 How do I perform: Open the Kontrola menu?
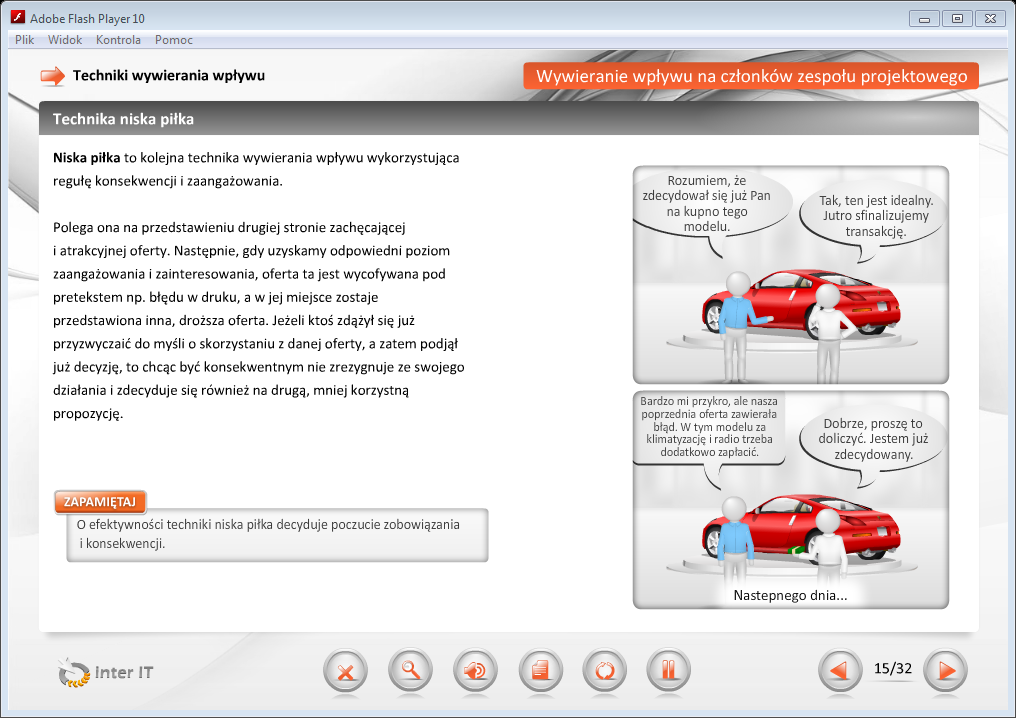coord(118,40)
